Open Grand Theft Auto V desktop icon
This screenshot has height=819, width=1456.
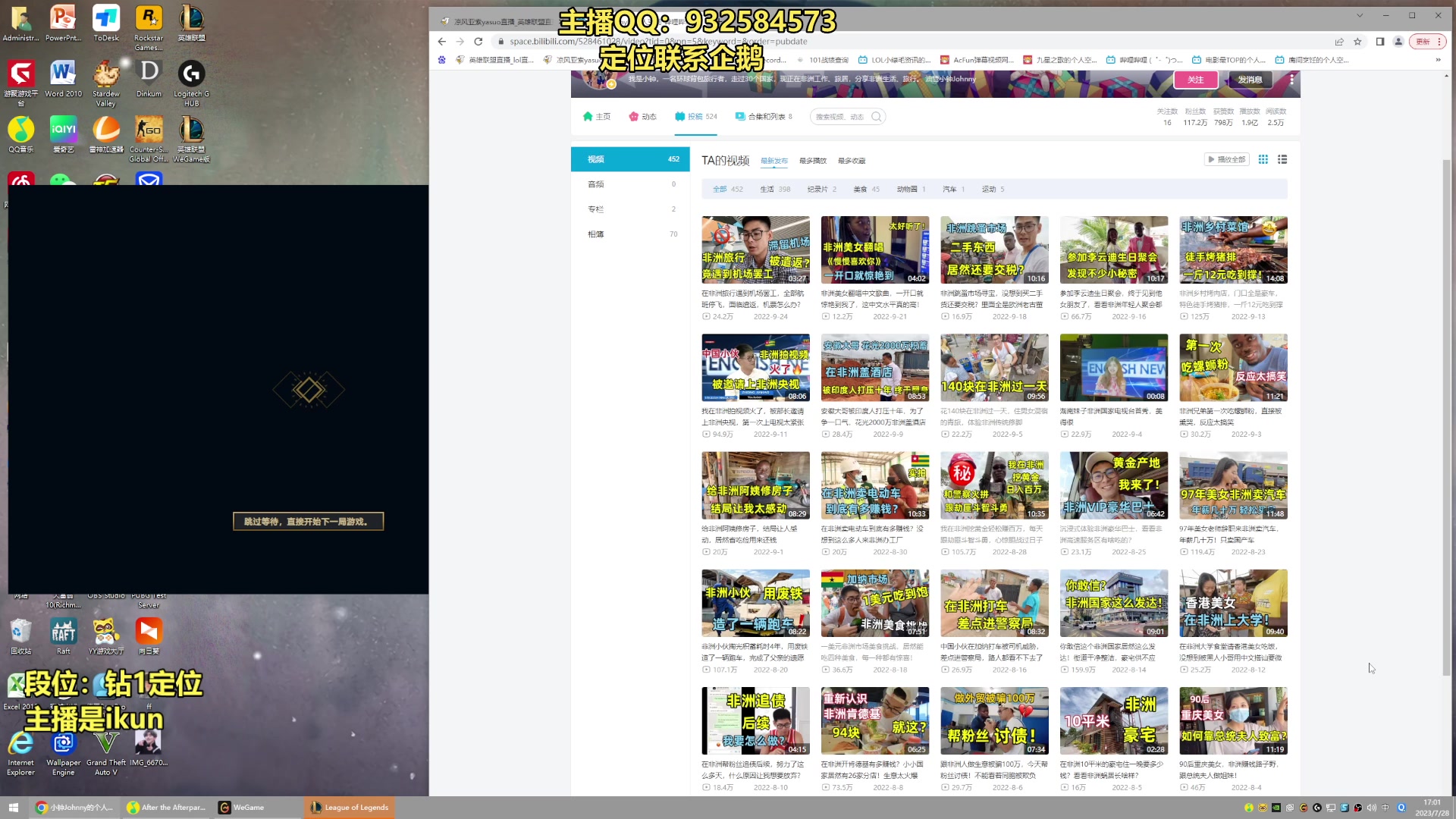pos(106,753)
